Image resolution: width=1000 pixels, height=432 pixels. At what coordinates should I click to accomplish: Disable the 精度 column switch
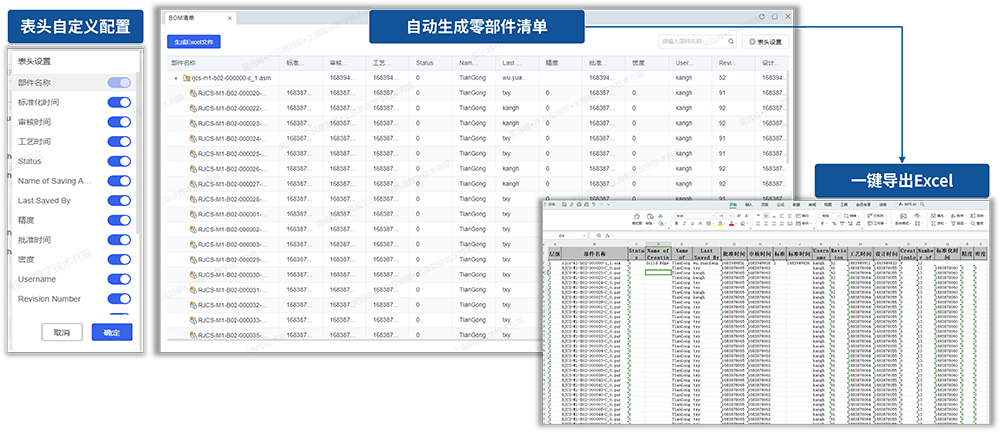coord(119,220)
